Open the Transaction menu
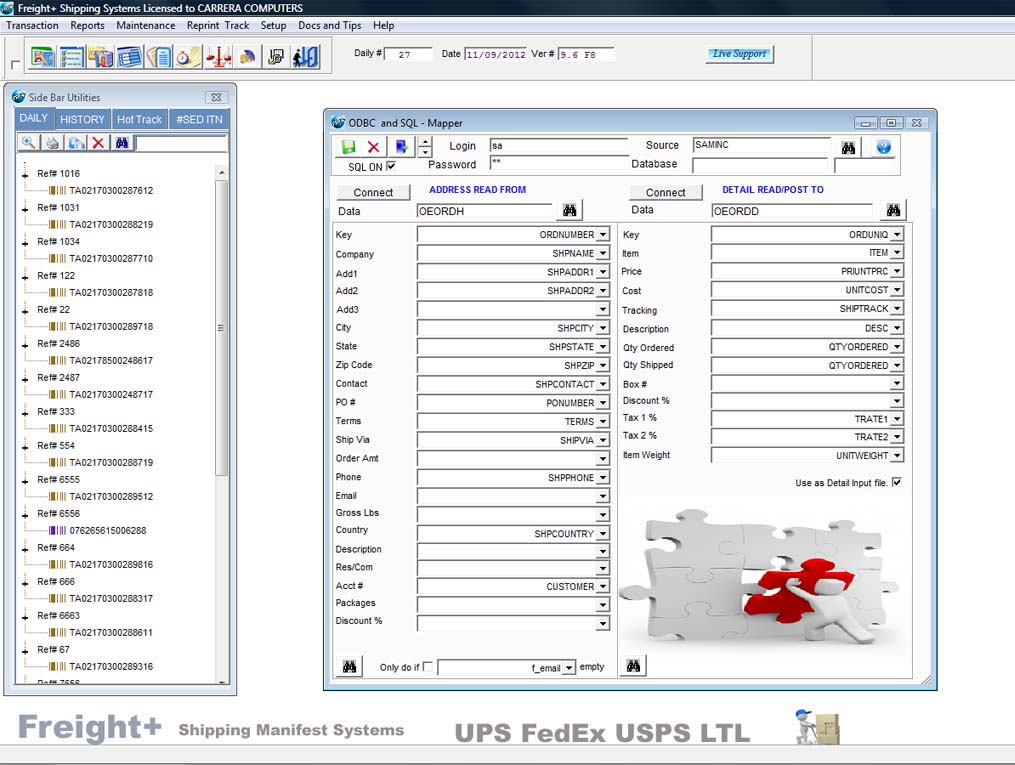This screenshot has height=765, width=1015. (32, 25)
